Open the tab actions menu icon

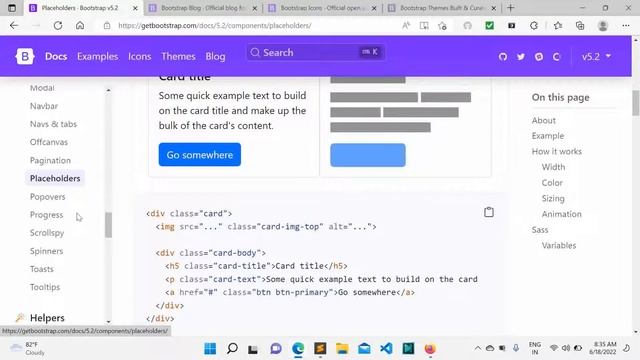pos(12,8)
